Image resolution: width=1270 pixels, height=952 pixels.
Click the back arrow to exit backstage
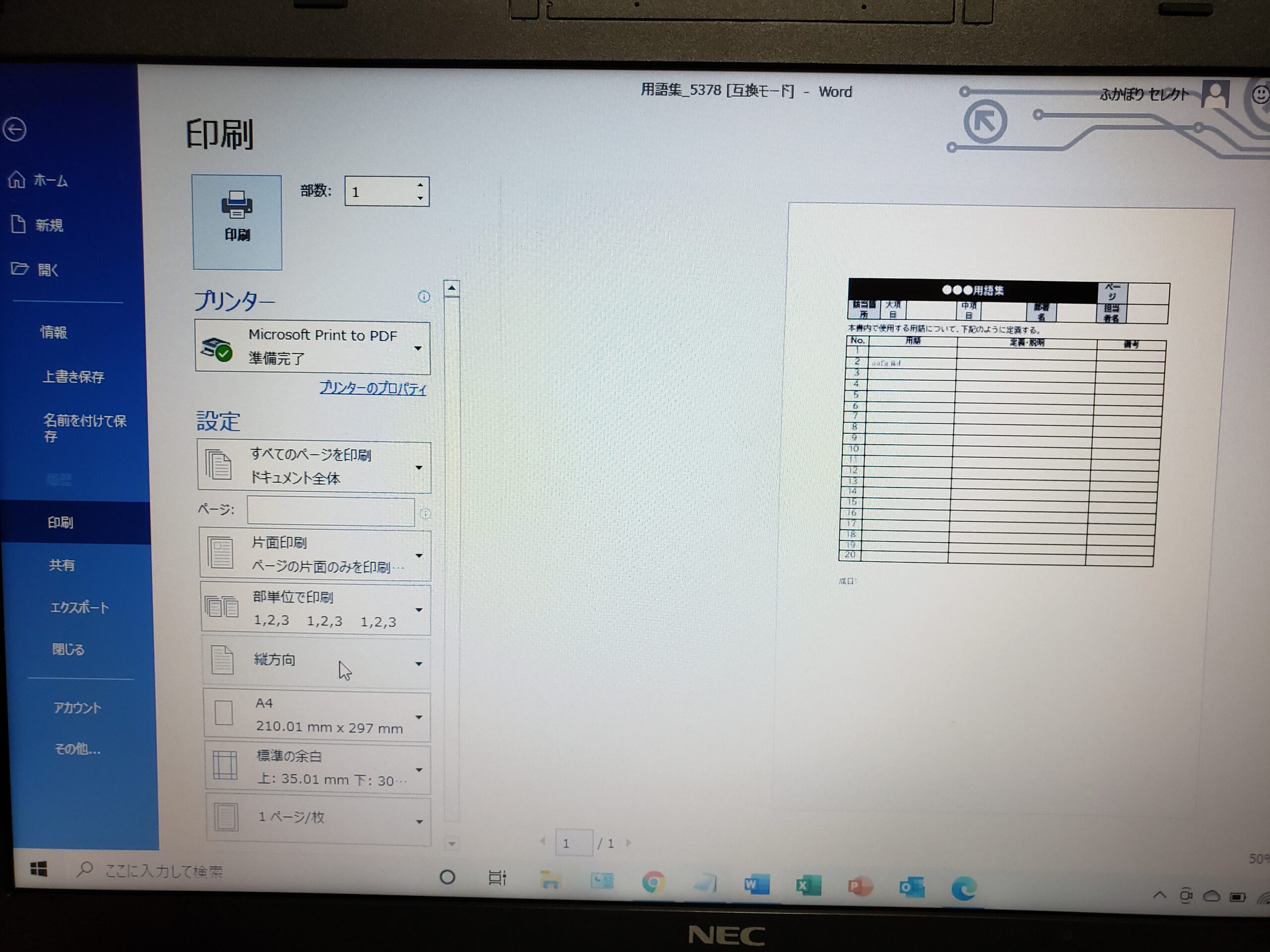(14, 129)
